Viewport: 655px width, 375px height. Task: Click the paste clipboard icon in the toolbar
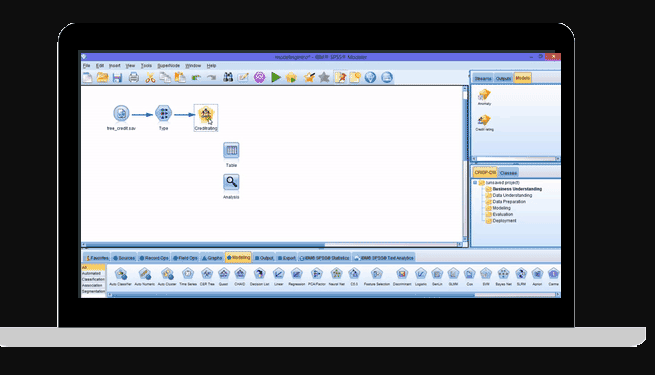(x=180, y=77)
